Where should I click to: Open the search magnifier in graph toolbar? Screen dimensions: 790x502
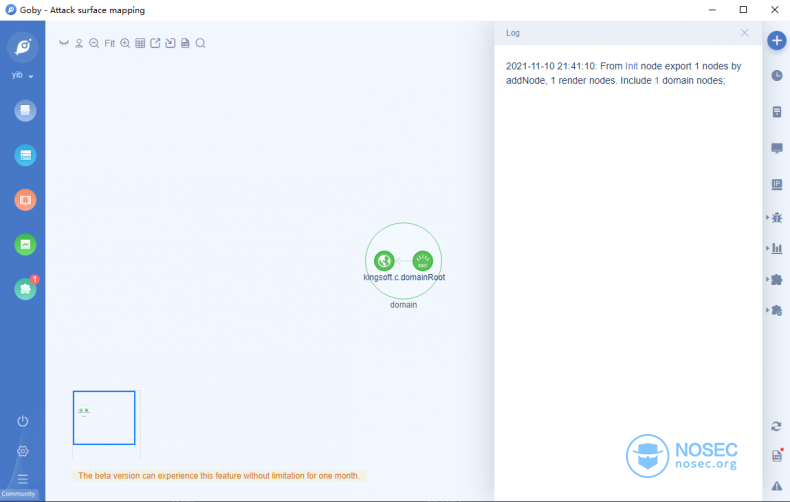coord(201,43)
